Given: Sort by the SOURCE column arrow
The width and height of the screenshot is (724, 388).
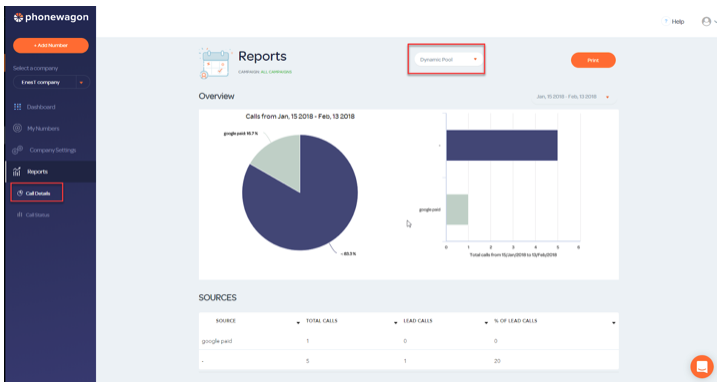Looking at the screenshot, I should (298, 322).
